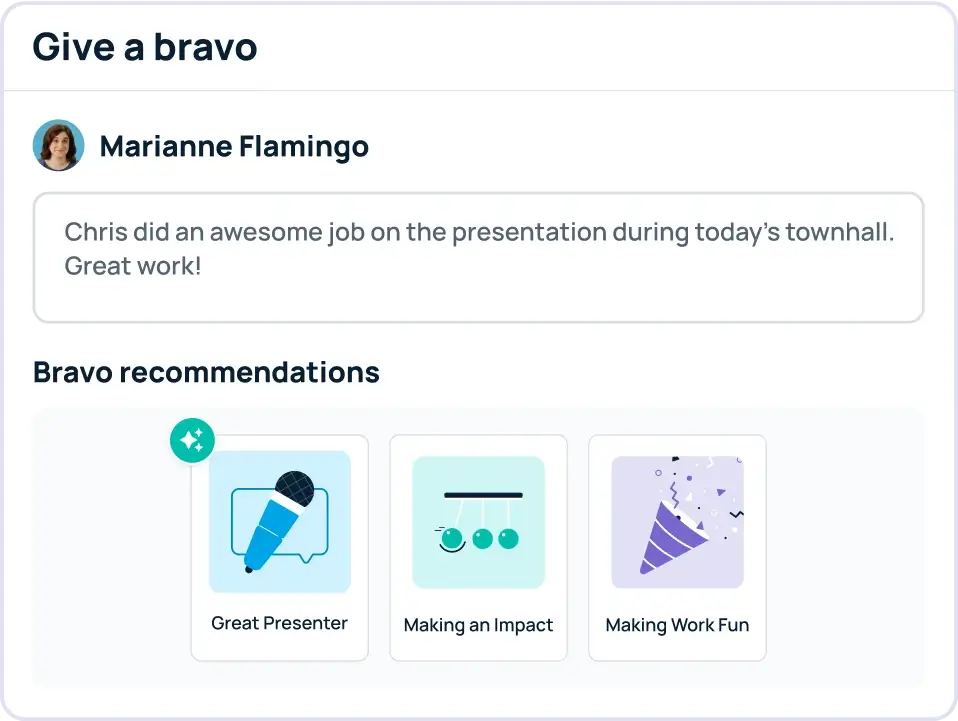
Task: Click the name "Marianne Flamingo"
Action: [234, 147]
